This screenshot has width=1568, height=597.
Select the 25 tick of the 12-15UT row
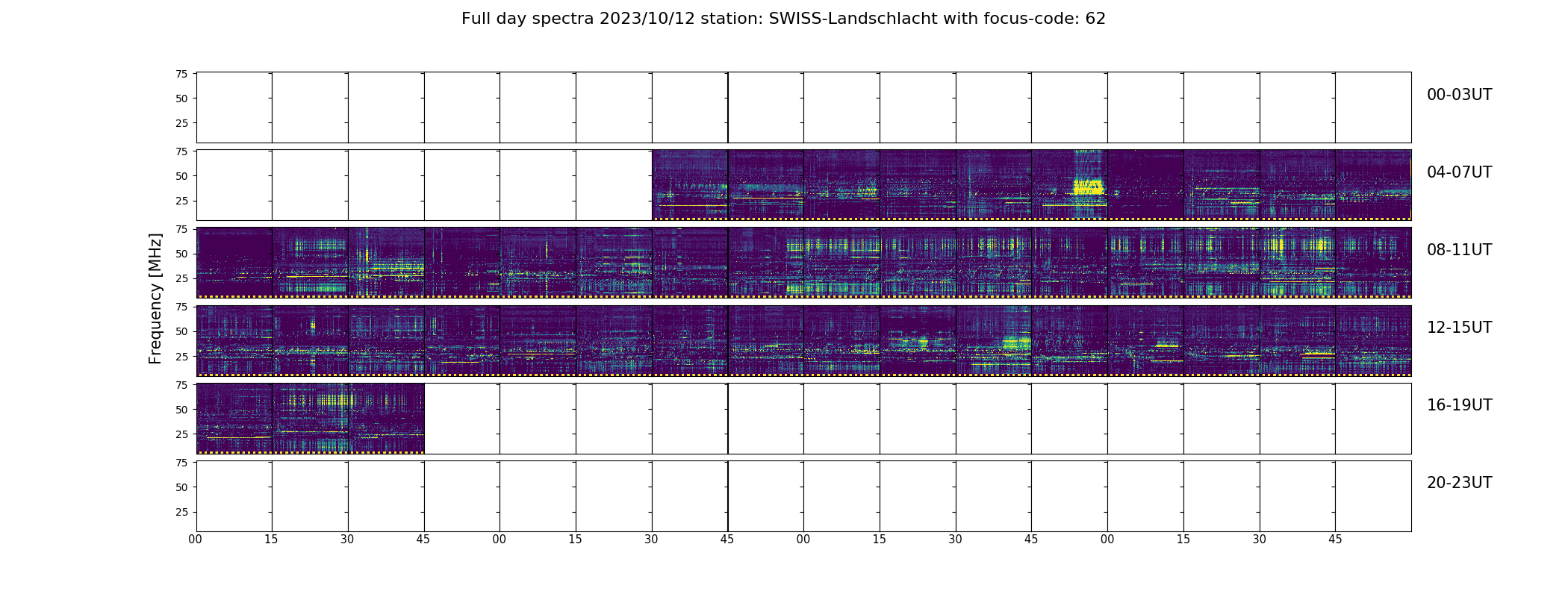(x=181, y=357)
